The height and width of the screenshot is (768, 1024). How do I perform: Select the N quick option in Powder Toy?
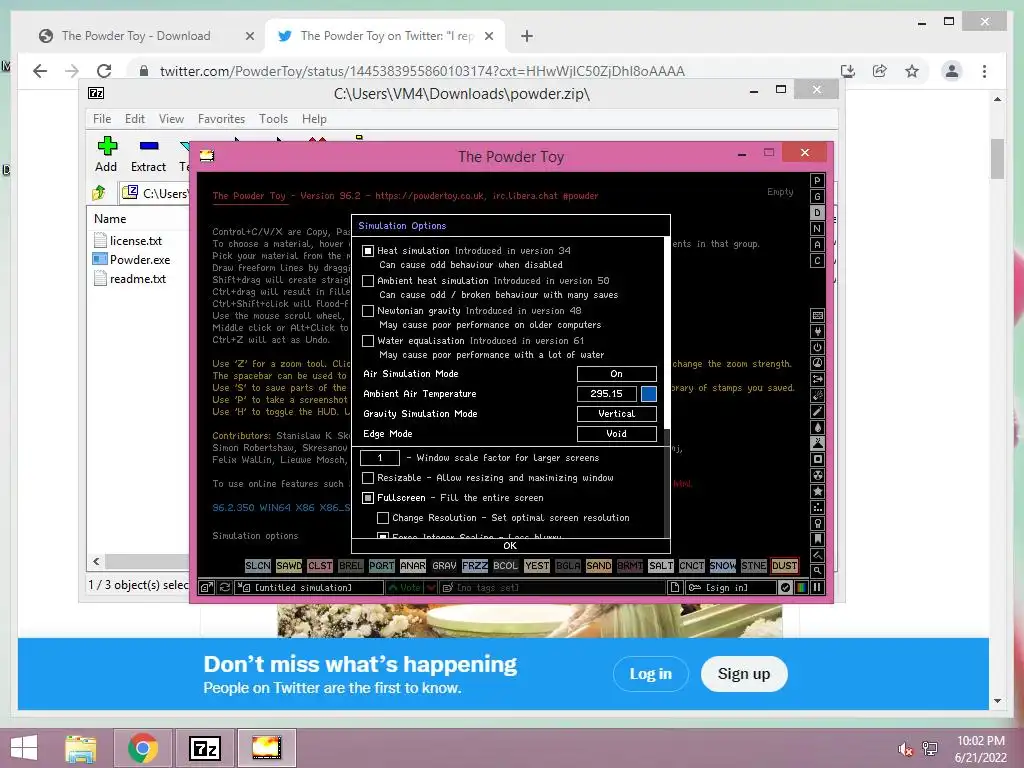click(817, 229)
